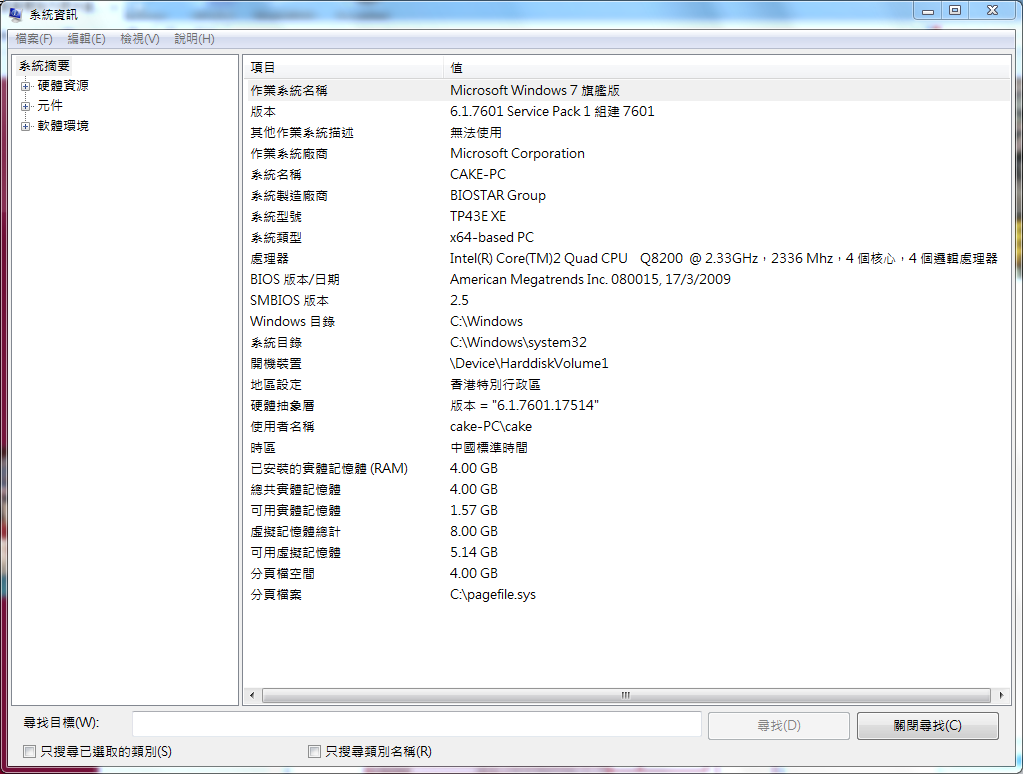The image size is (1023, 774).
Task: Select the 已安裝的實體記憶體 (RAM) row
Action: click(627, 468)
